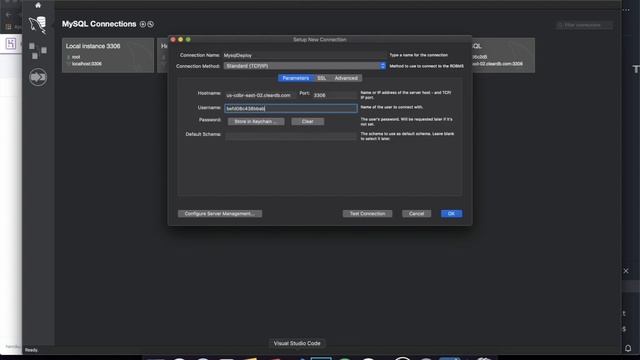
Task: Open the Home tab icon
Action: [38, 5]
